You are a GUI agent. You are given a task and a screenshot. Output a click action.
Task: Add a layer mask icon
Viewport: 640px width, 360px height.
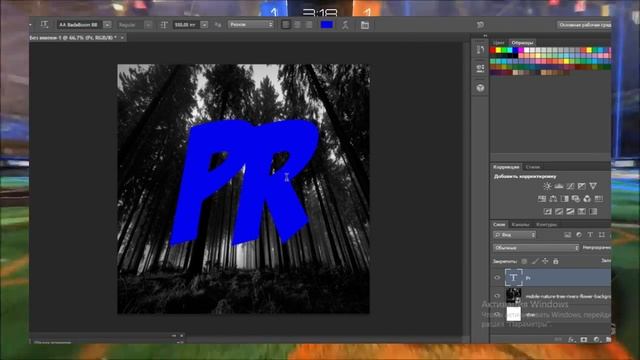(584, 340)
